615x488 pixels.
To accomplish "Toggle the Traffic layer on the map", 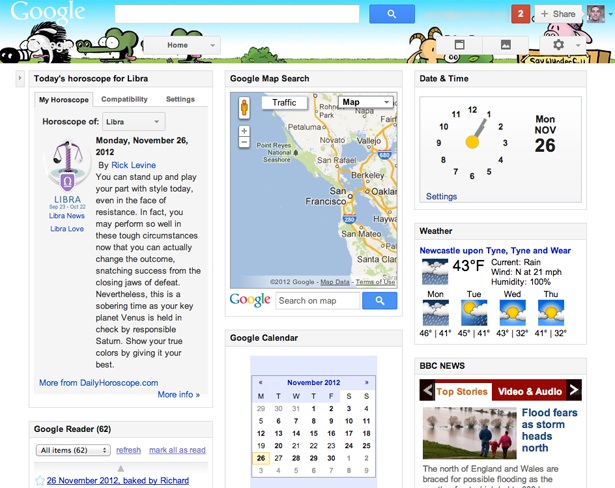I will [284, 103].
